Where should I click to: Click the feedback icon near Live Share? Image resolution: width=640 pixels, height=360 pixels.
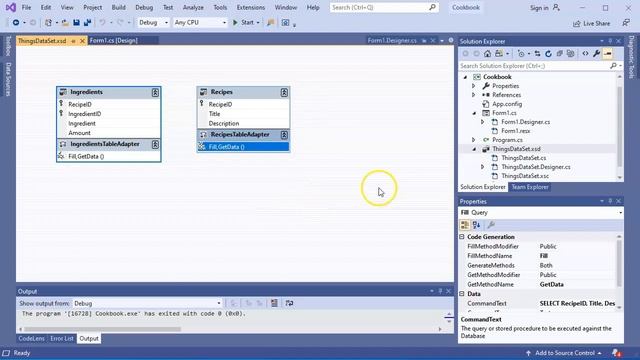click(626, 23)
